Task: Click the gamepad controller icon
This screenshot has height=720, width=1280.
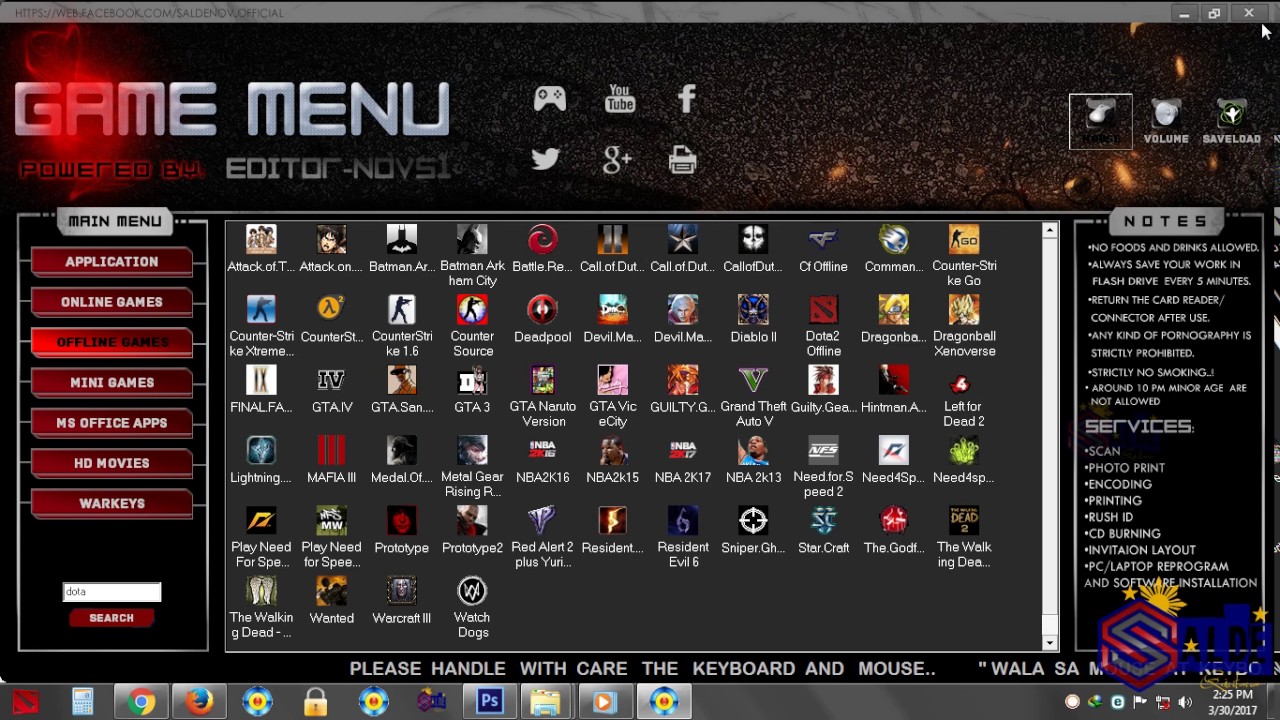Action: click(x=549, y=98)
